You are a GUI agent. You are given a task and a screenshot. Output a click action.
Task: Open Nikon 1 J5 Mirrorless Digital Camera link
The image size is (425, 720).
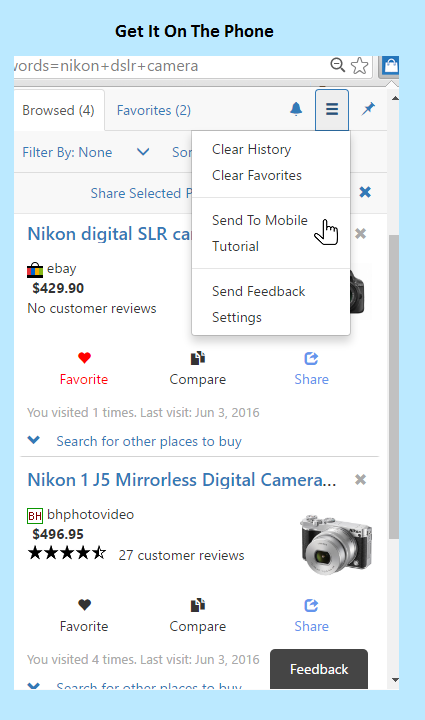tap(182, 480)
